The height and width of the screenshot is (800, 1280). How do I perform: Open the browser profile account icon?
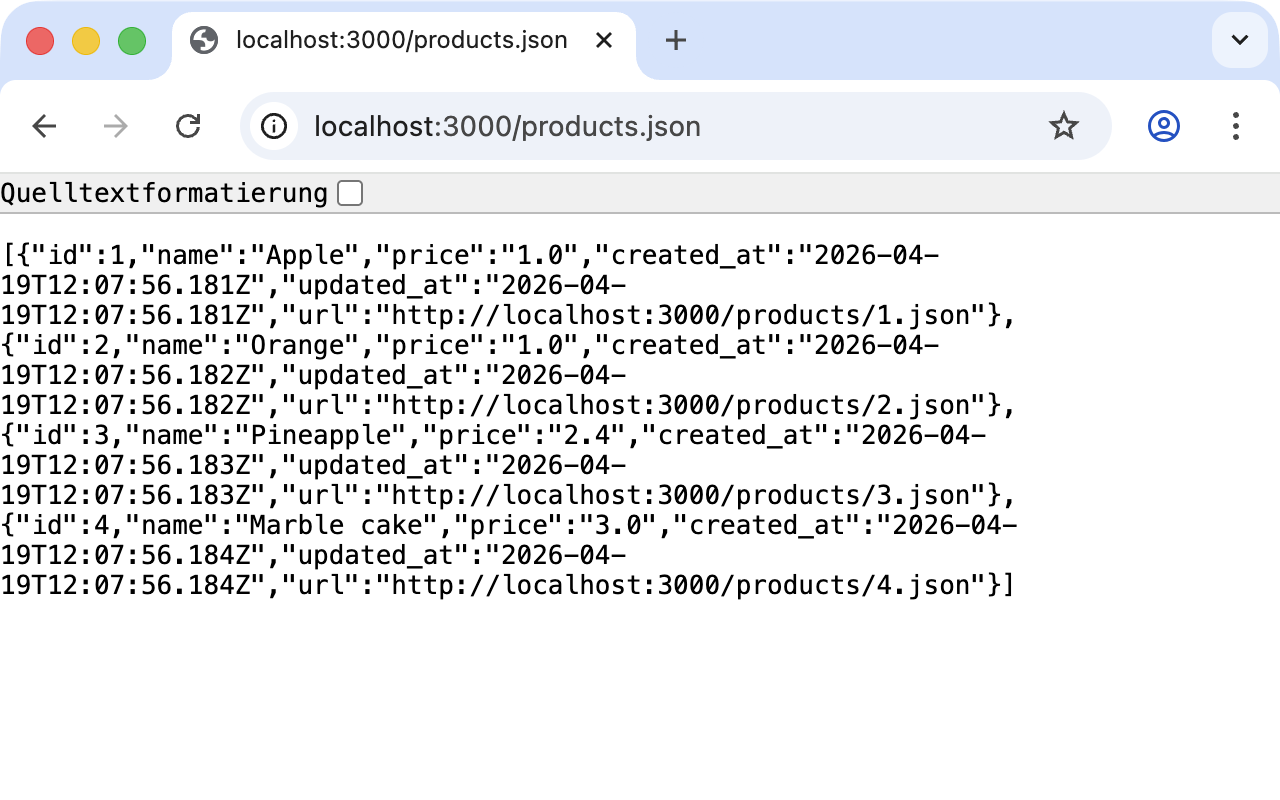tap(1162, 126)
